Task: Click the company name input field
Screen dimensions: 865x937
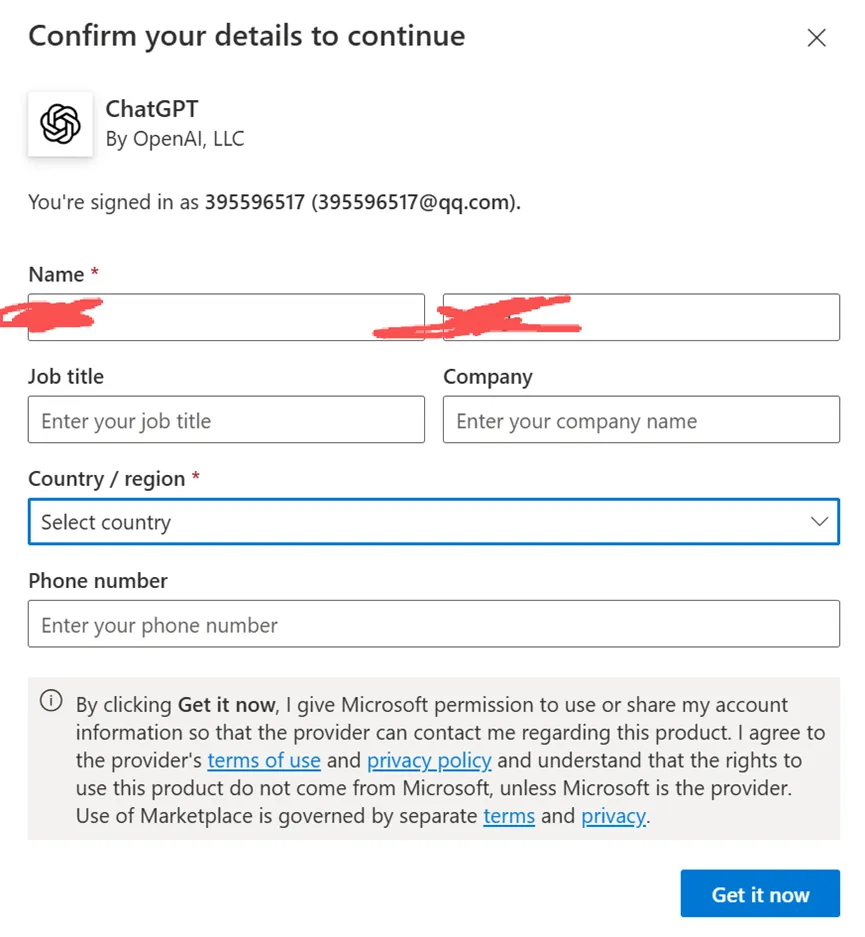Action: tap(641, 419)
